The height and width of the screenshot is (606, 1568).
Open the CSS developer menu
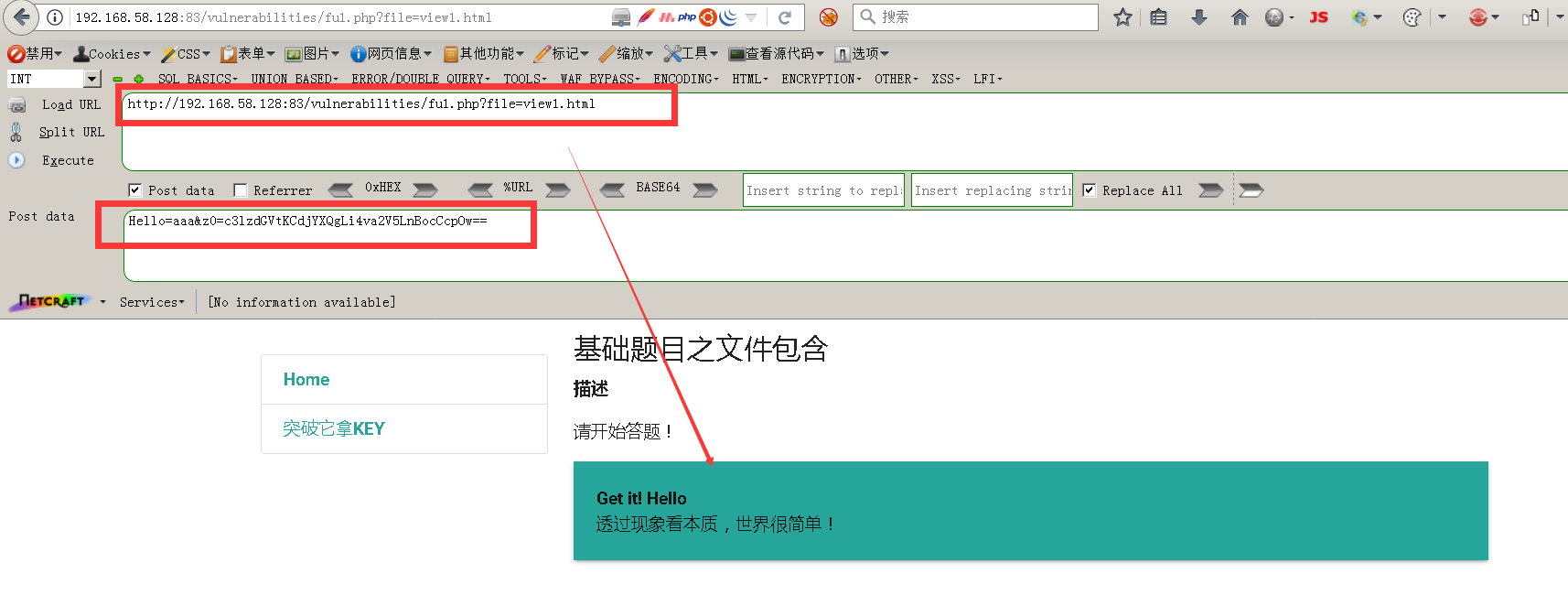(x=186, y=54)
